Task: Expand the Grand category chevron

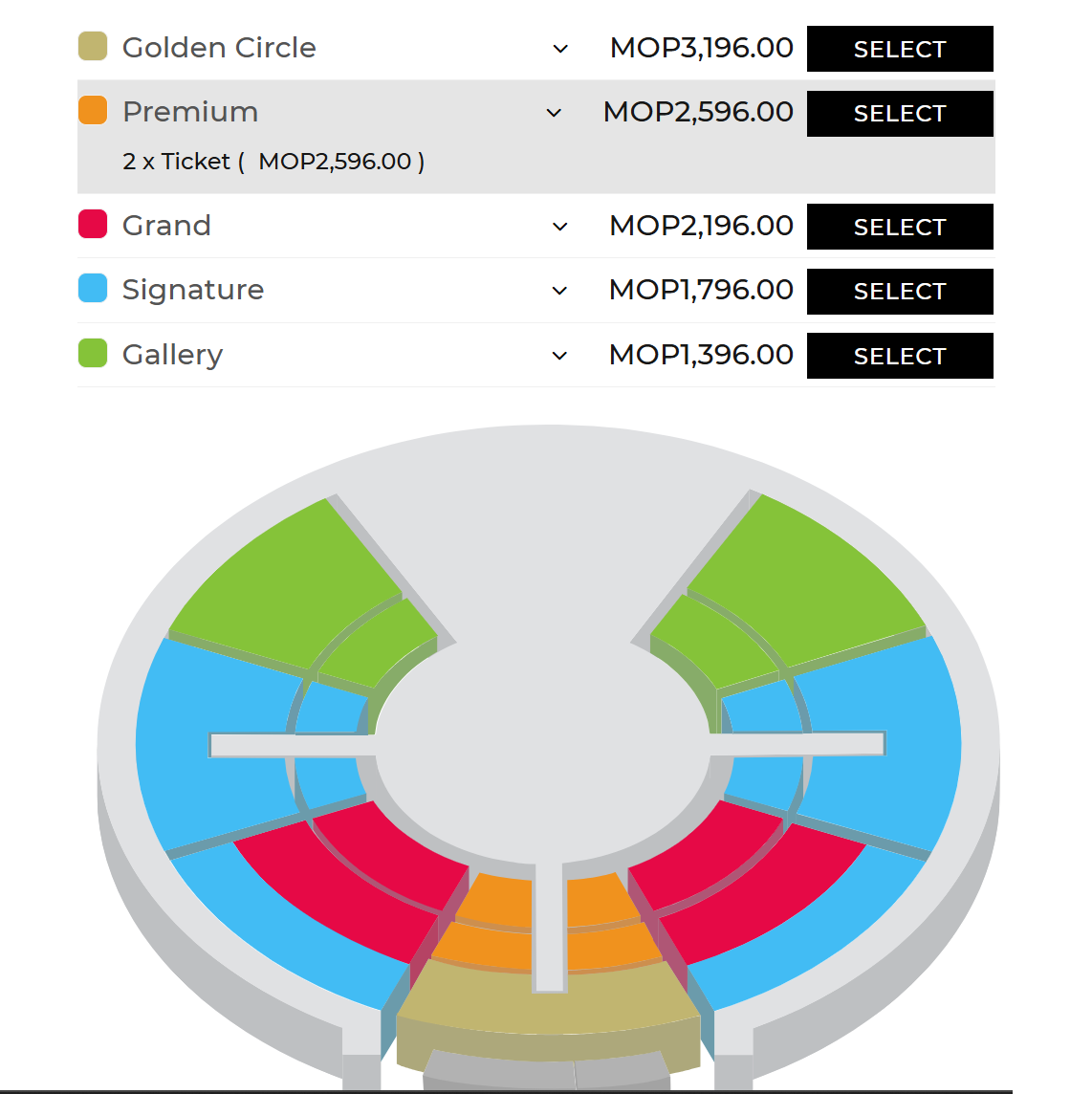Action: point(559,227)
